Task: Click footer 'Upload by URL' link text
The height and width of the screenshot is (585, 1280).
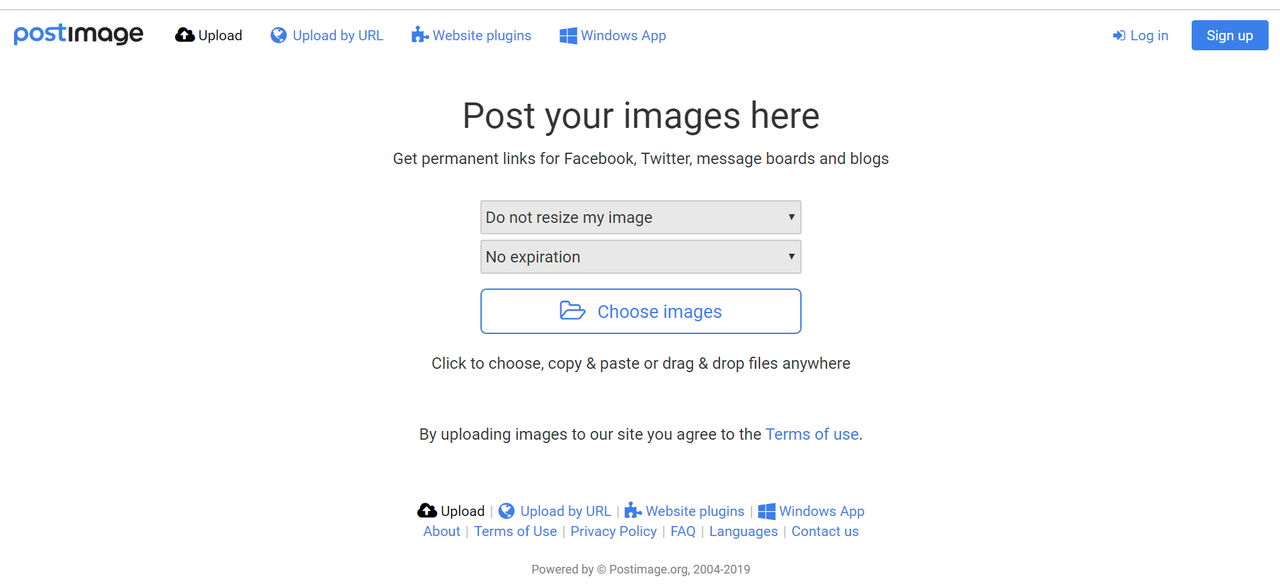Action: [566, 511]
